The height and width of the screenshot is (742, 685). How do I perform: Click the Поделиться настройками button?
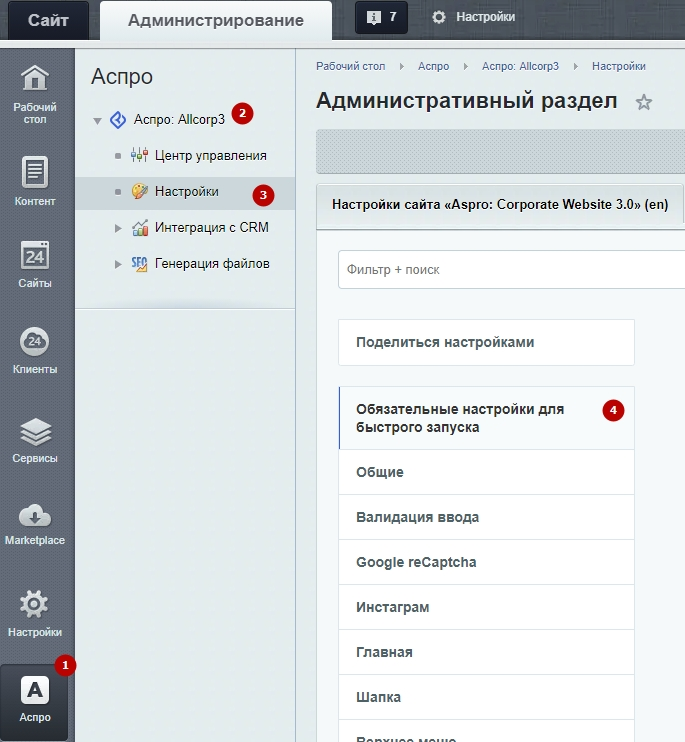tap(486, 342)
